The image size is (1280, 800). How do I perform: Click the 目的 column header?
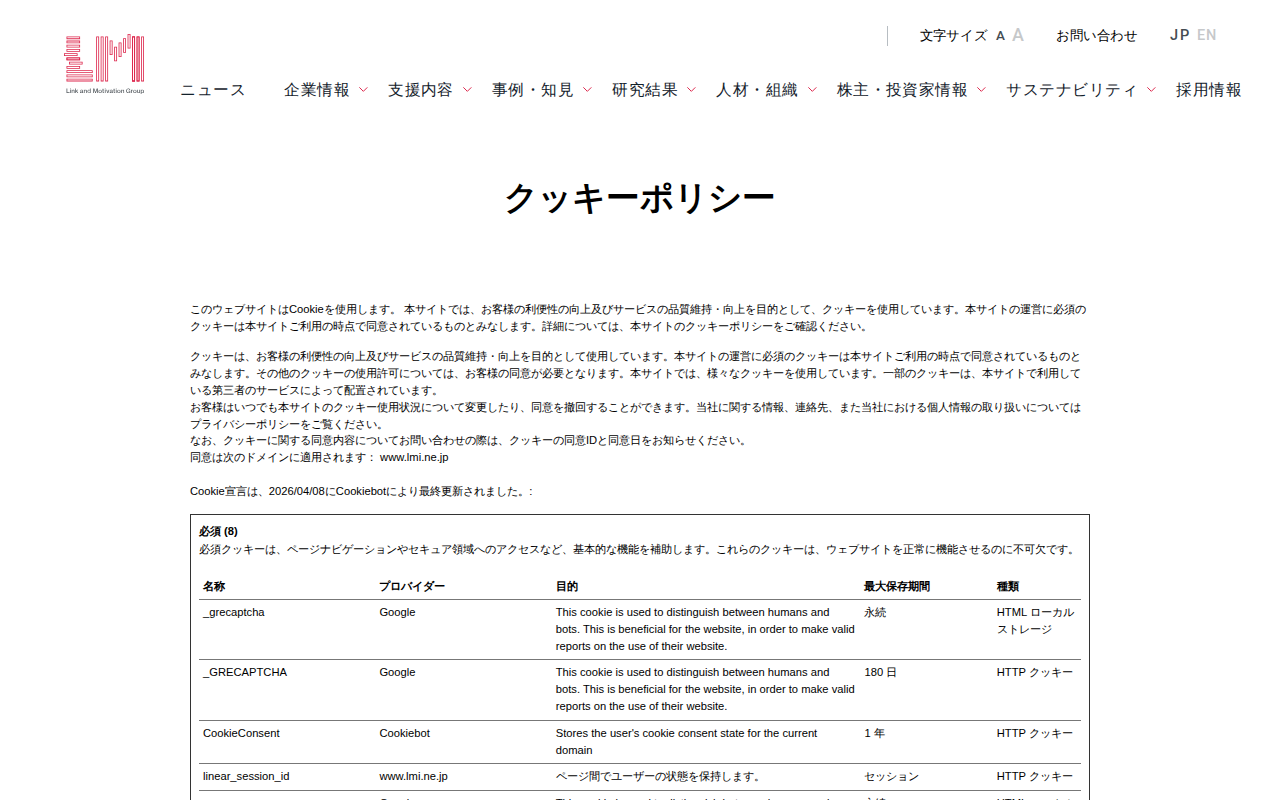[x=567, y=586]
